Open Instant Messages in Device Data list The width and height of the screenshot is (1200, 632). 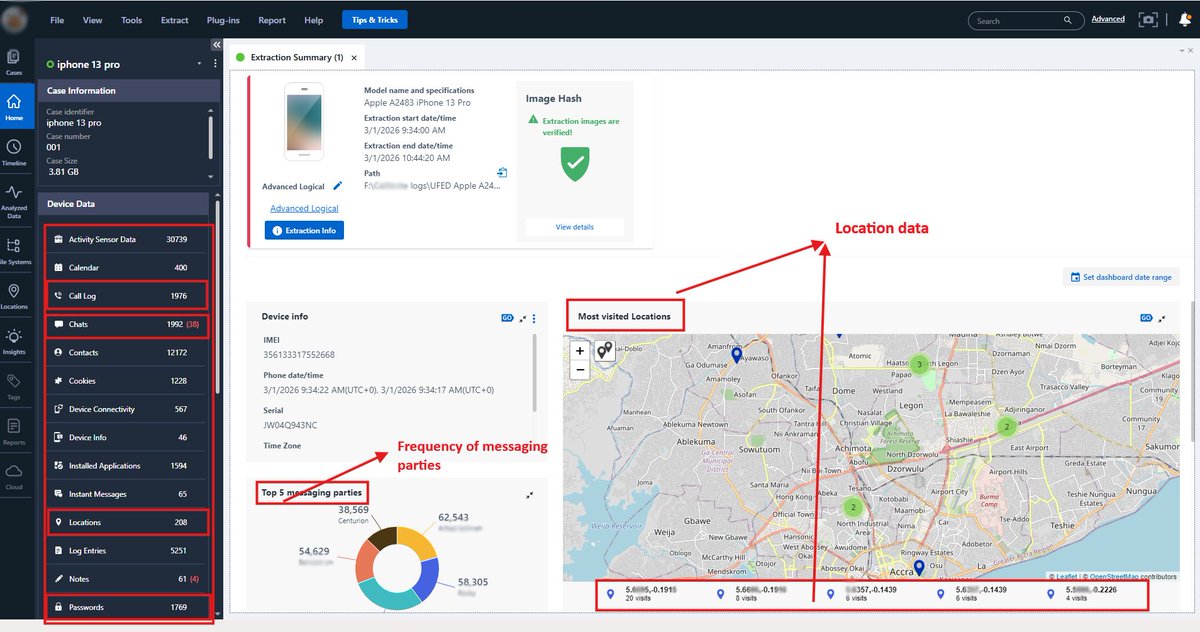pos(127,494)
